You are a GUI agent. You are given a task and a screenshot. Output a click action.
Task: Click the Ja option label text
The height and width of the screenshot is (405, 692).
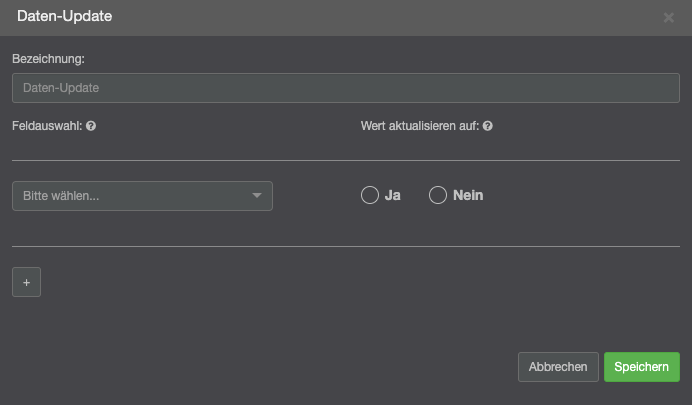tap(393, 196)
